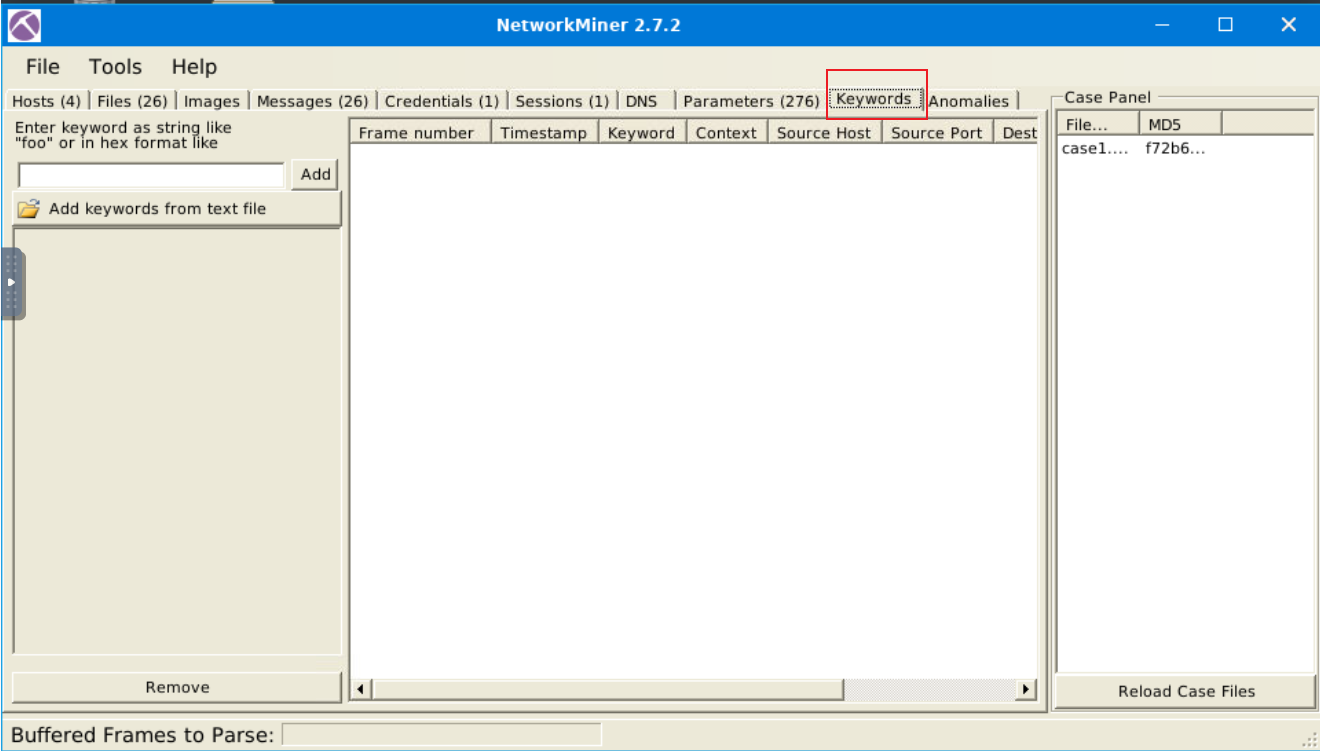Image resolution: width=1320 pixels, height=751 pixels.
Task: Click horizontal scrollbar right arrow
Action: (1026, 689)
